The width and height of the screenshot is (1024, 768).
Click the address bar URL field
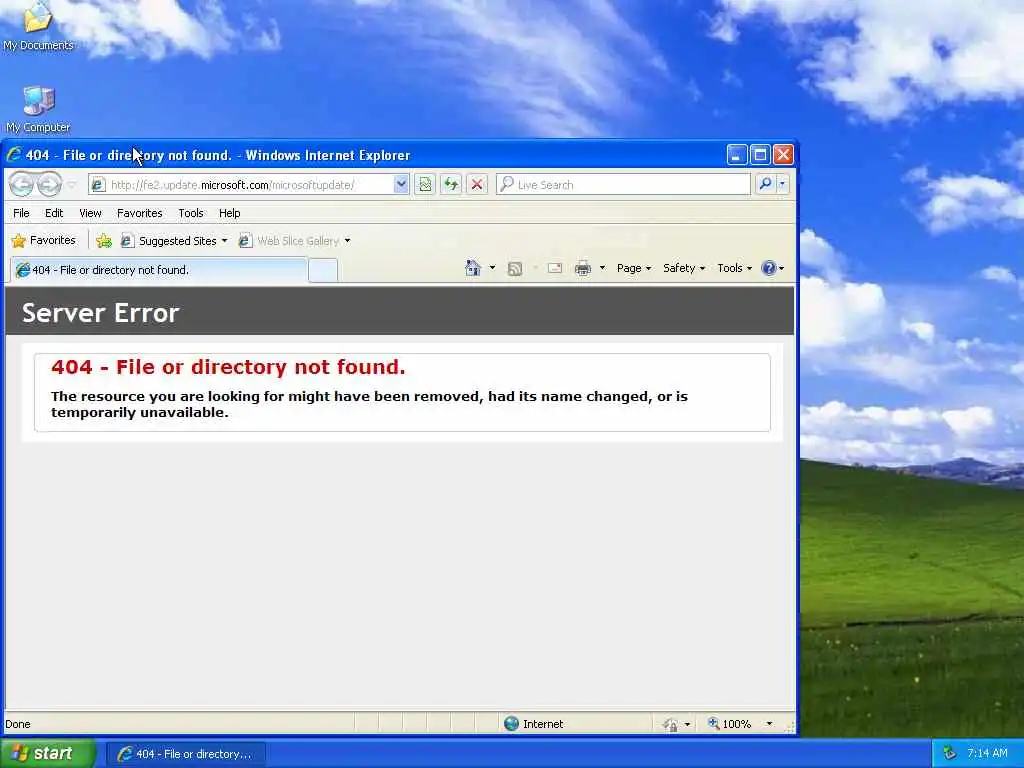pos(250,185)
